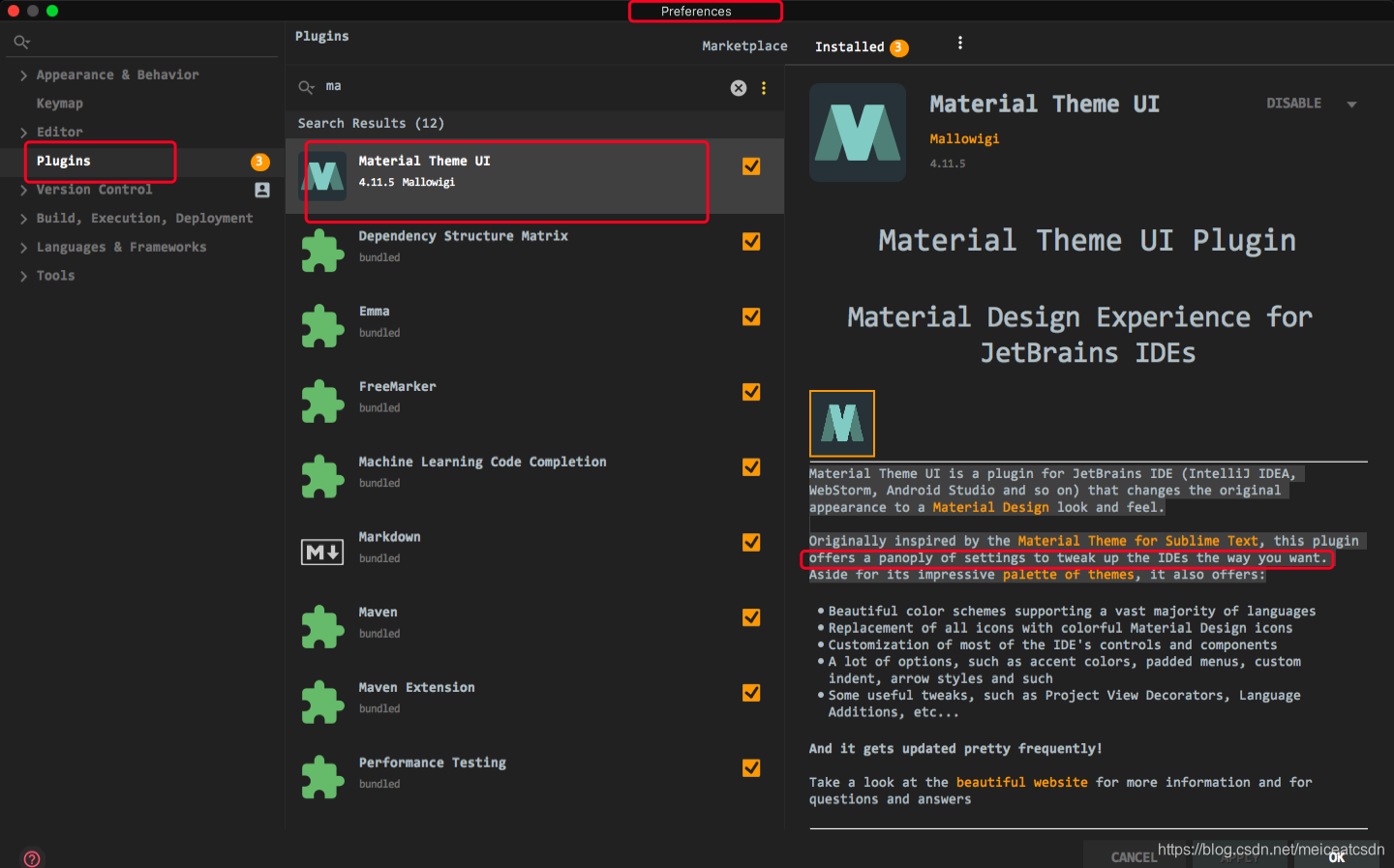Switch to the Marketplace tab
Screen dimensions: 1394x868
744,46
